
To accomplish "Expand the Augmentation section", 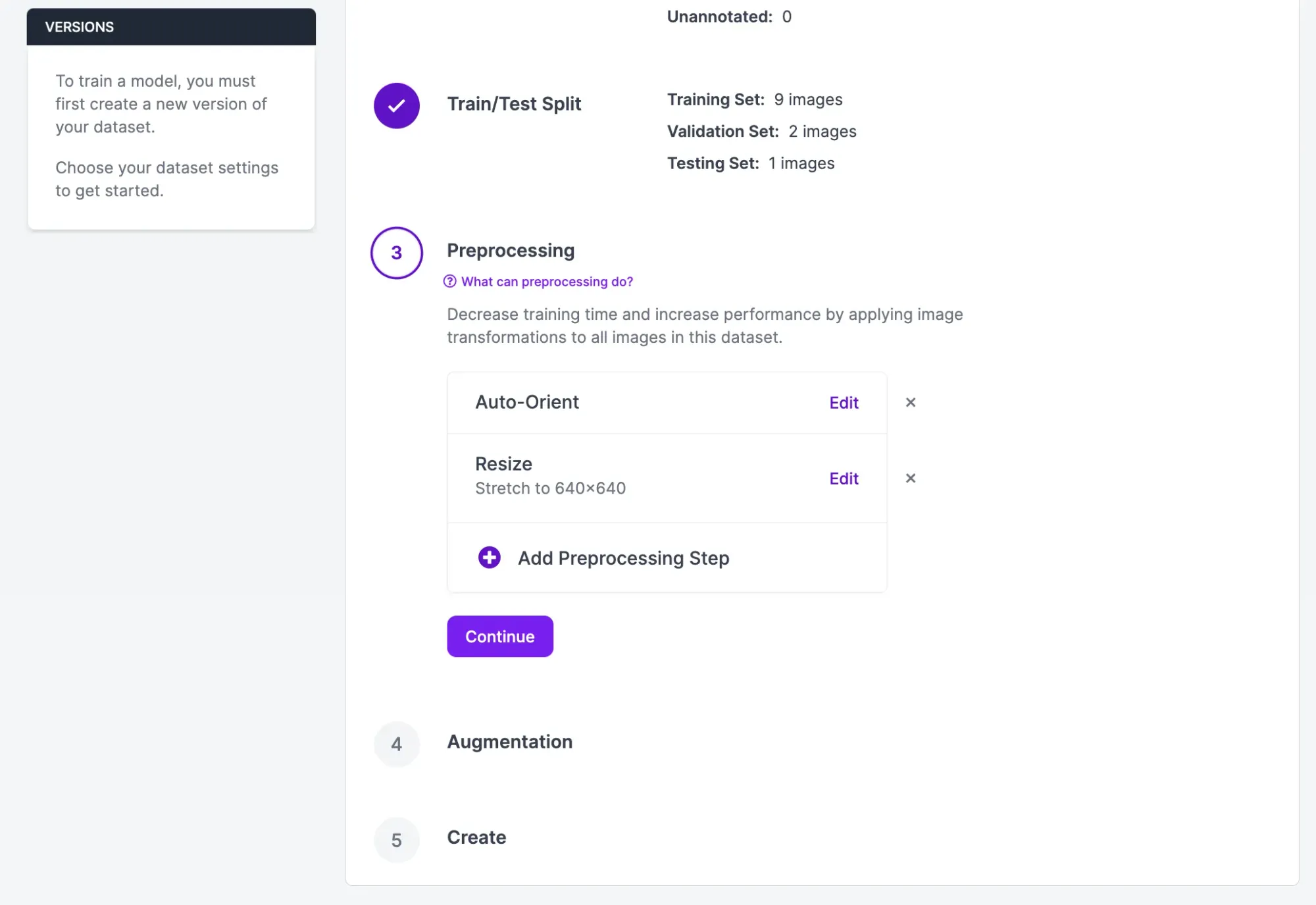I will point(509,742).
